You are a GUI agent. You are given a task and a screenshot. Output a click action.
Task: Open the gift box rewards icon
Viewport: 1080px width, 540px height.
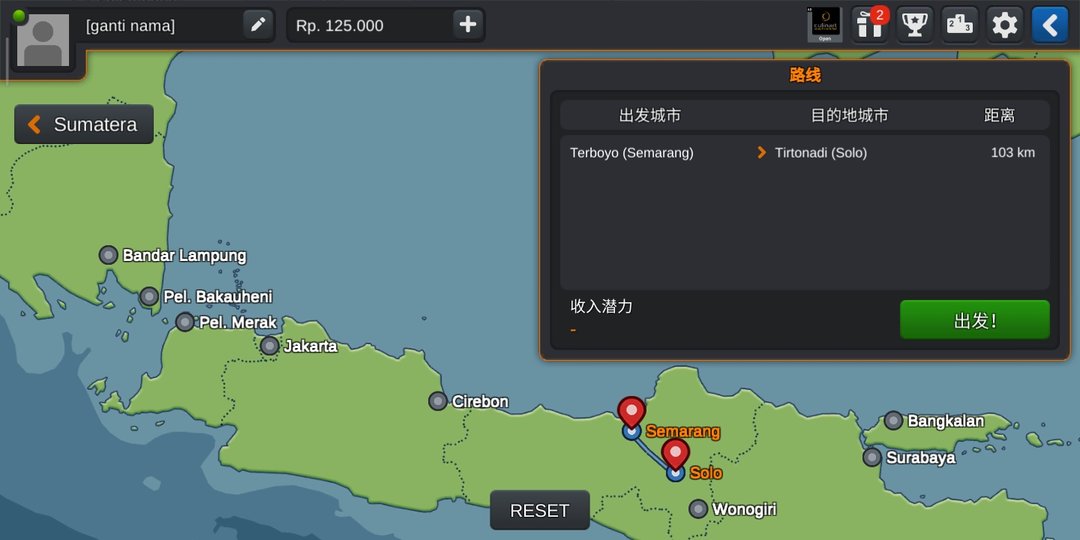pyautogui.click(x=870, y=25)
